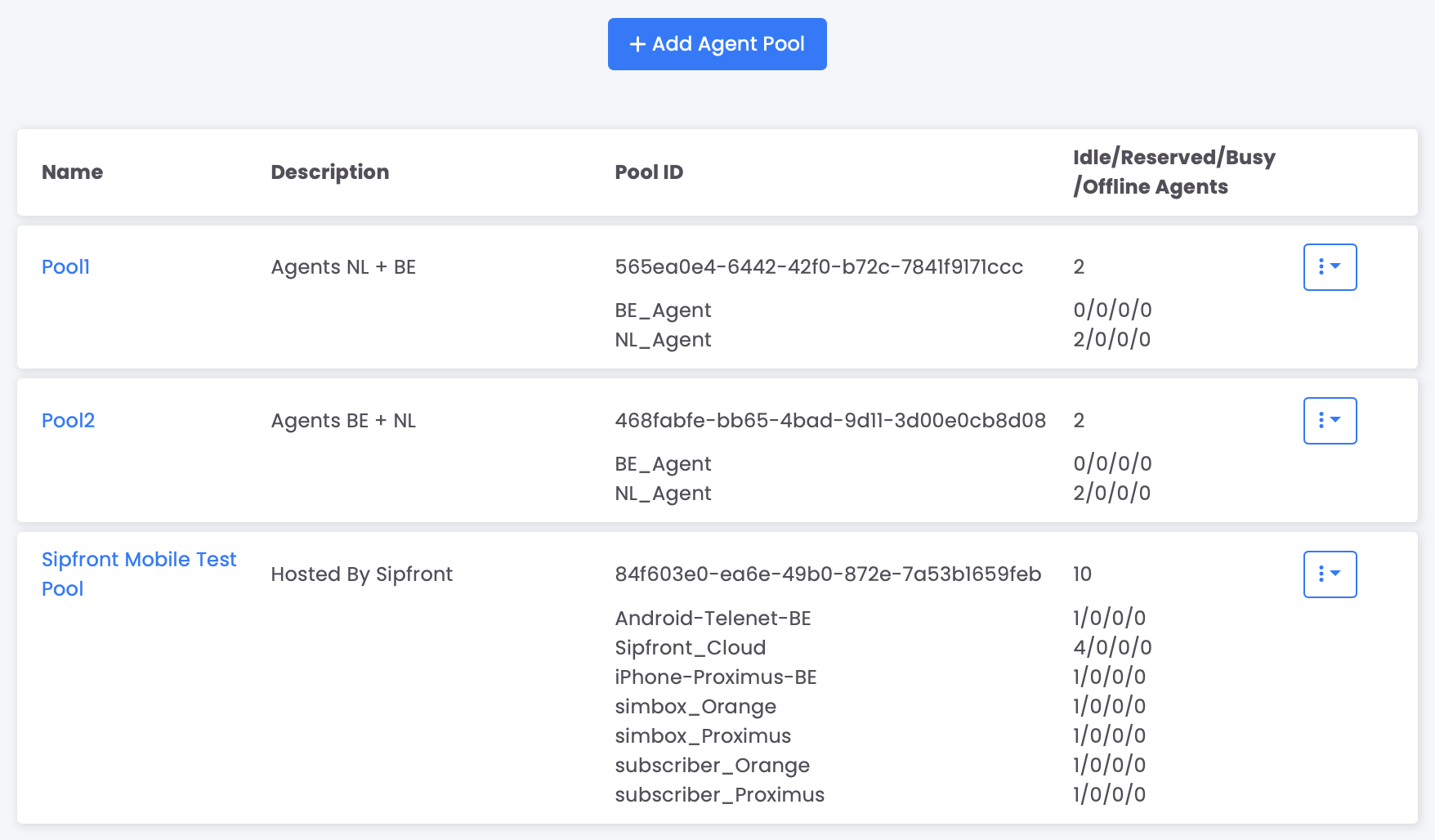Open the Pool2 link
This screenshot has height=840, width=1435.
68,421
